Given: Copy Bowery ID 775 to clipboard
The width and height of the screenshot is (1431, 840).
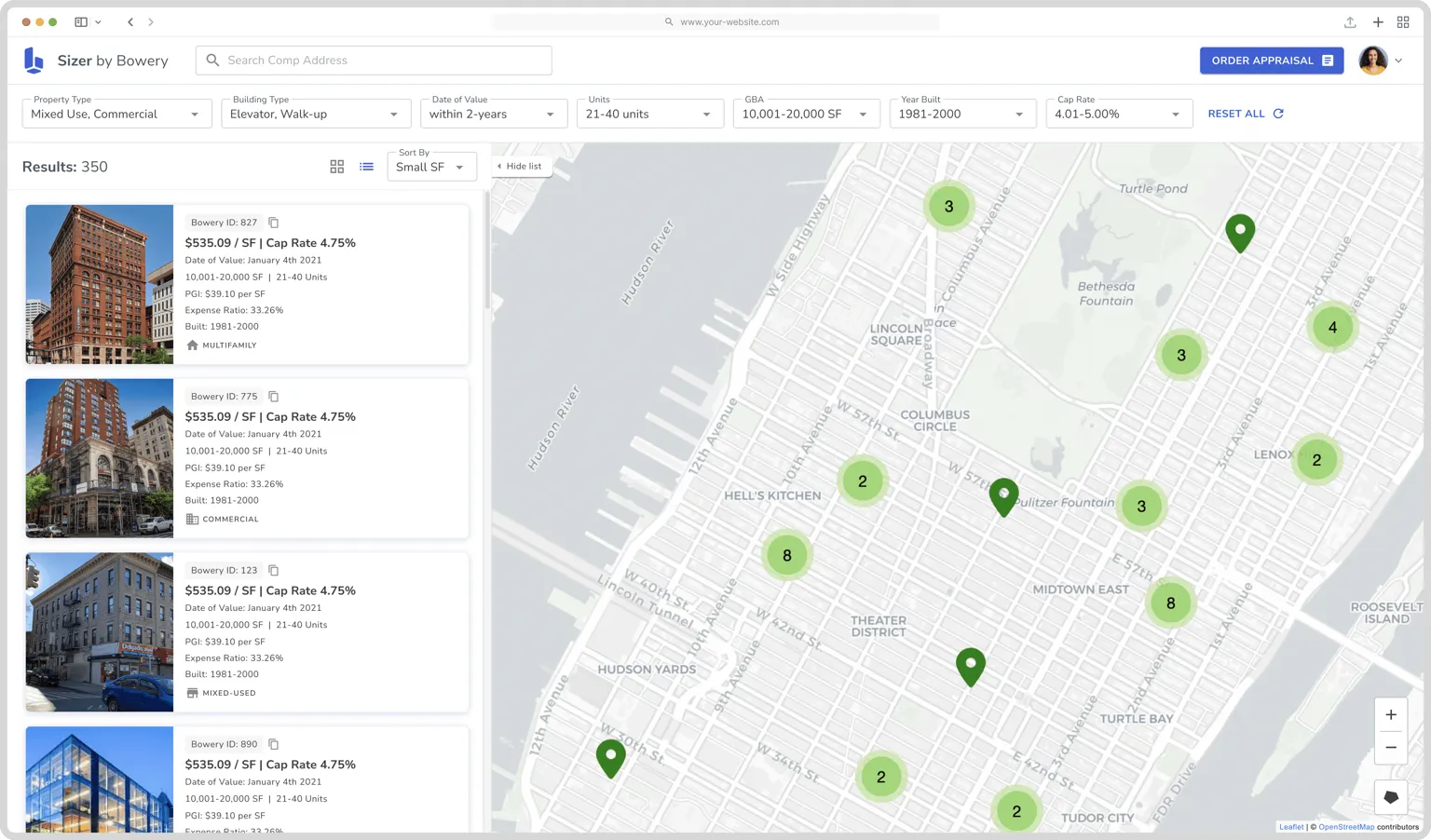Looking at the screenshot, I should [x=274, y=397].
